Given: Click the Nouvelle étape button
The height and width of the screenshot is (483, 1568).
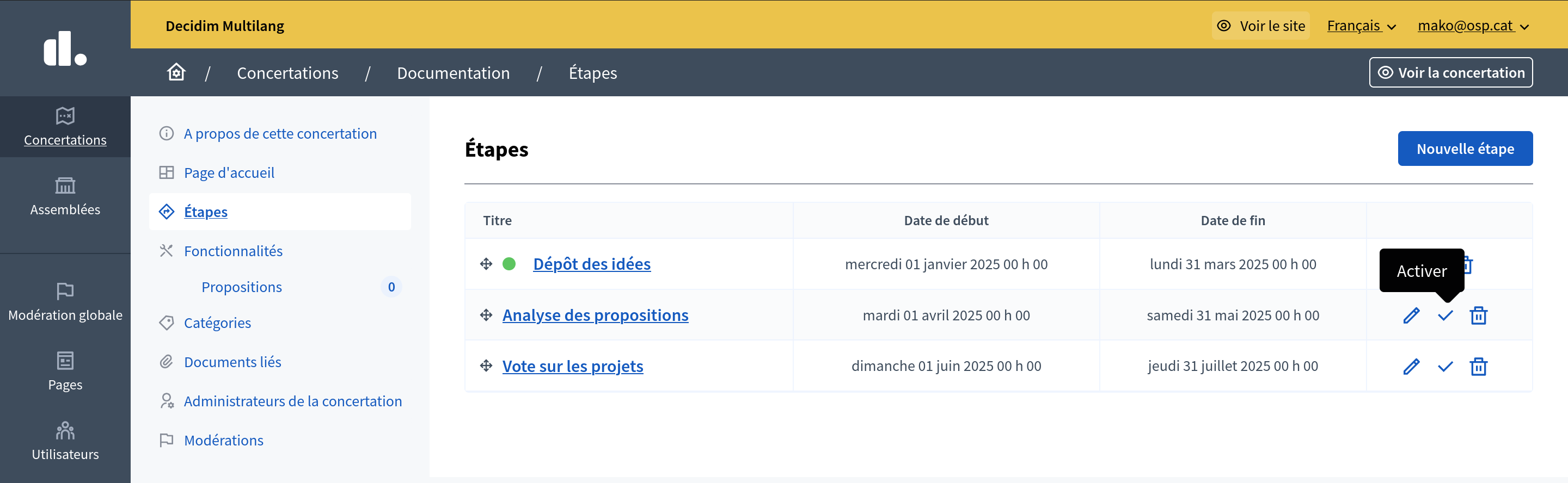Looking at the screenshot, I should point(1465,148).
